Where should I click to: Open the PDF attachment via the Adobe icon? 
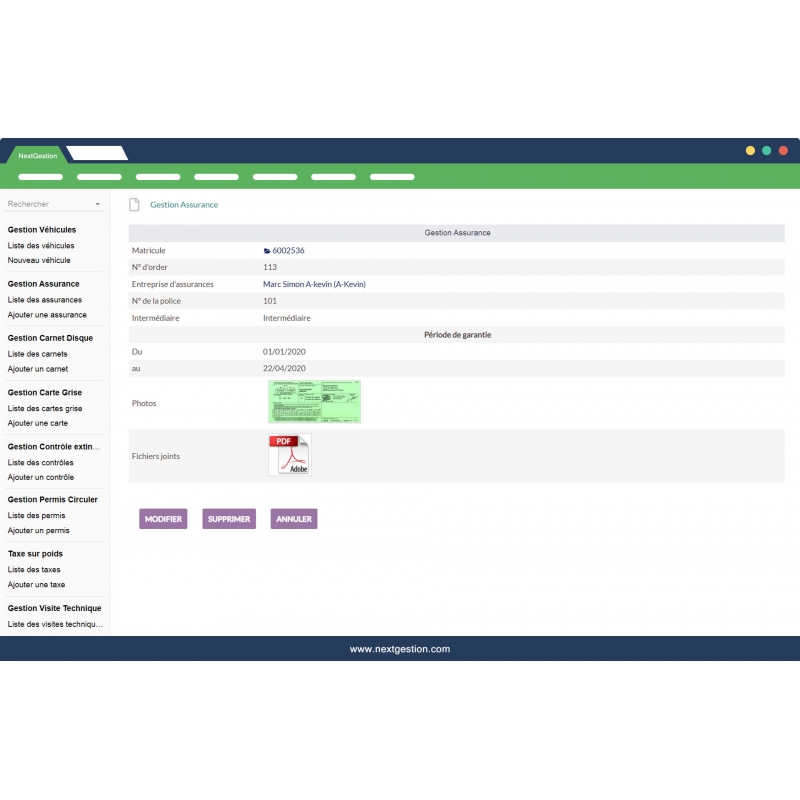pos(289,455)
